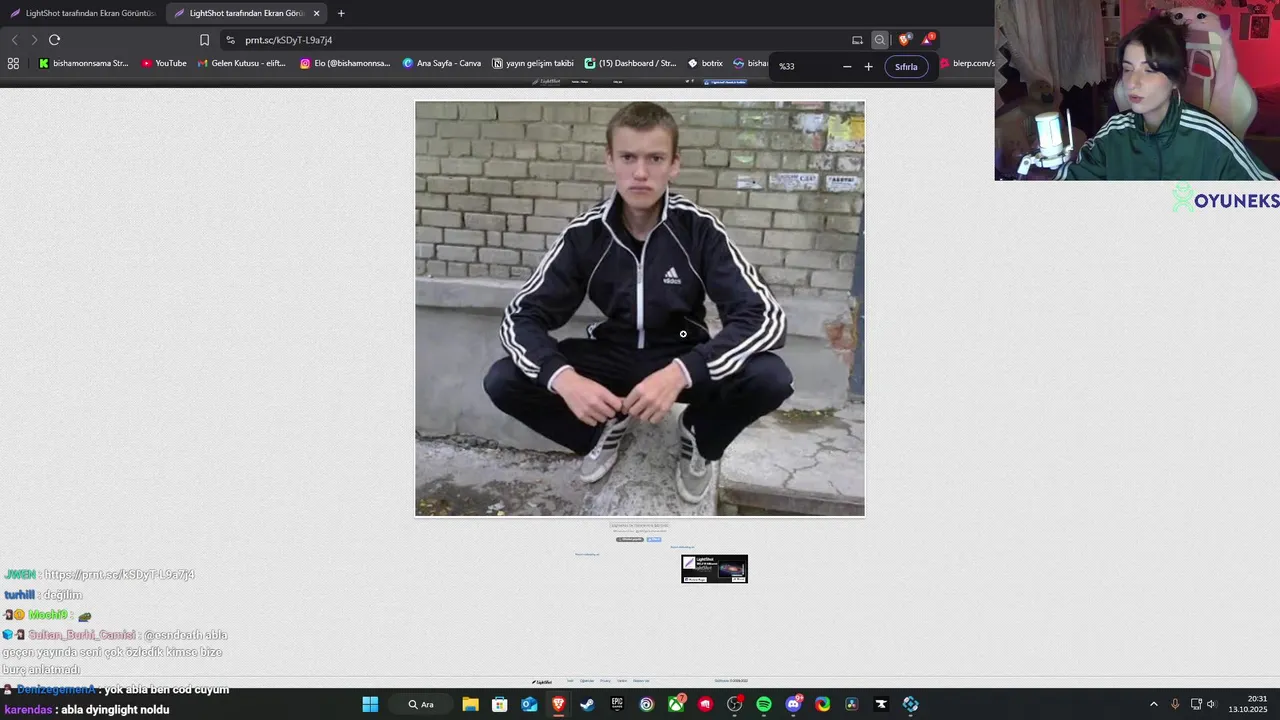Reload the prnt.sc page
Screen dimensions: 1280x720
tap(54, 40)
